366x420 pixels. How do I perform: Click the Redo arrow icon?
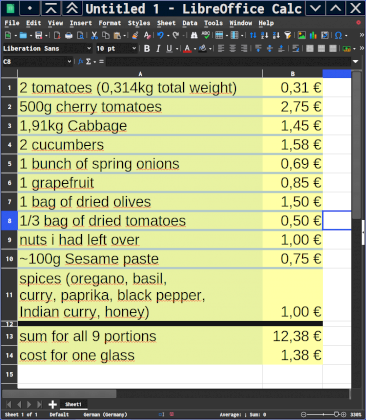click(x=176, y=35)
